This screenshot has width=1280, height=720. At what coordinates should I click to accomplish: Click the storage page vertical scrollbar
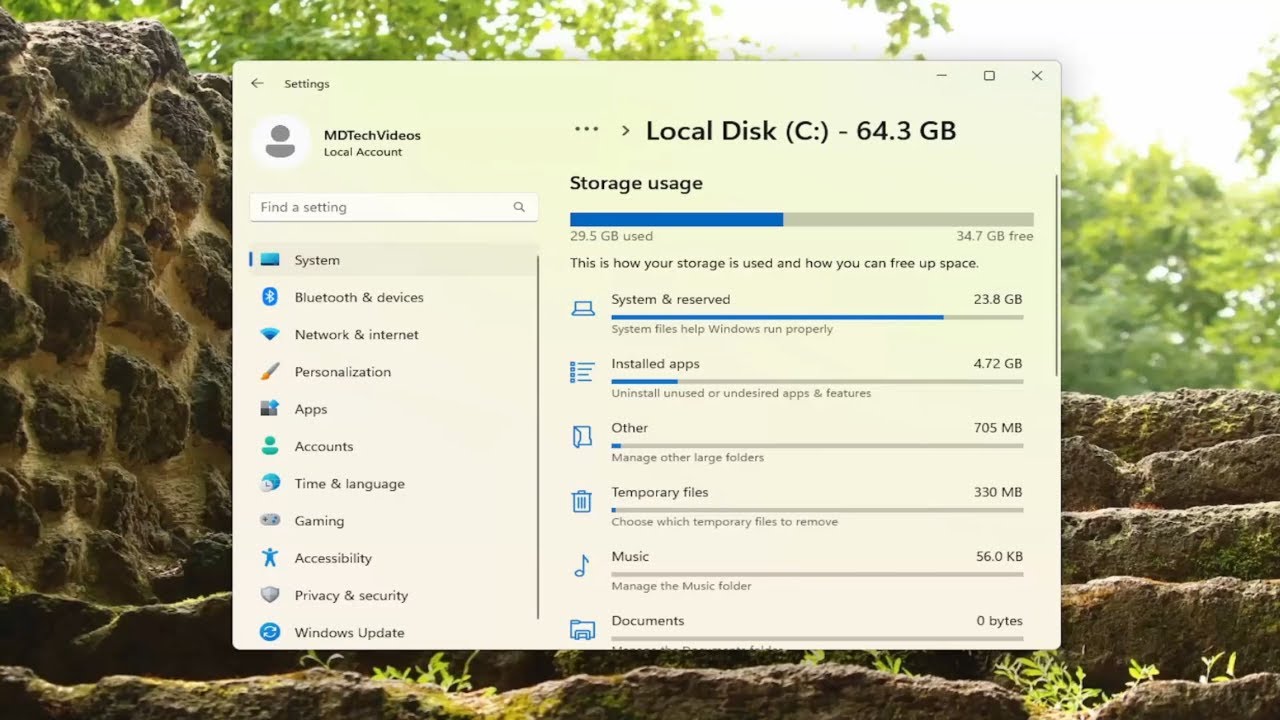pos(1057,276)
